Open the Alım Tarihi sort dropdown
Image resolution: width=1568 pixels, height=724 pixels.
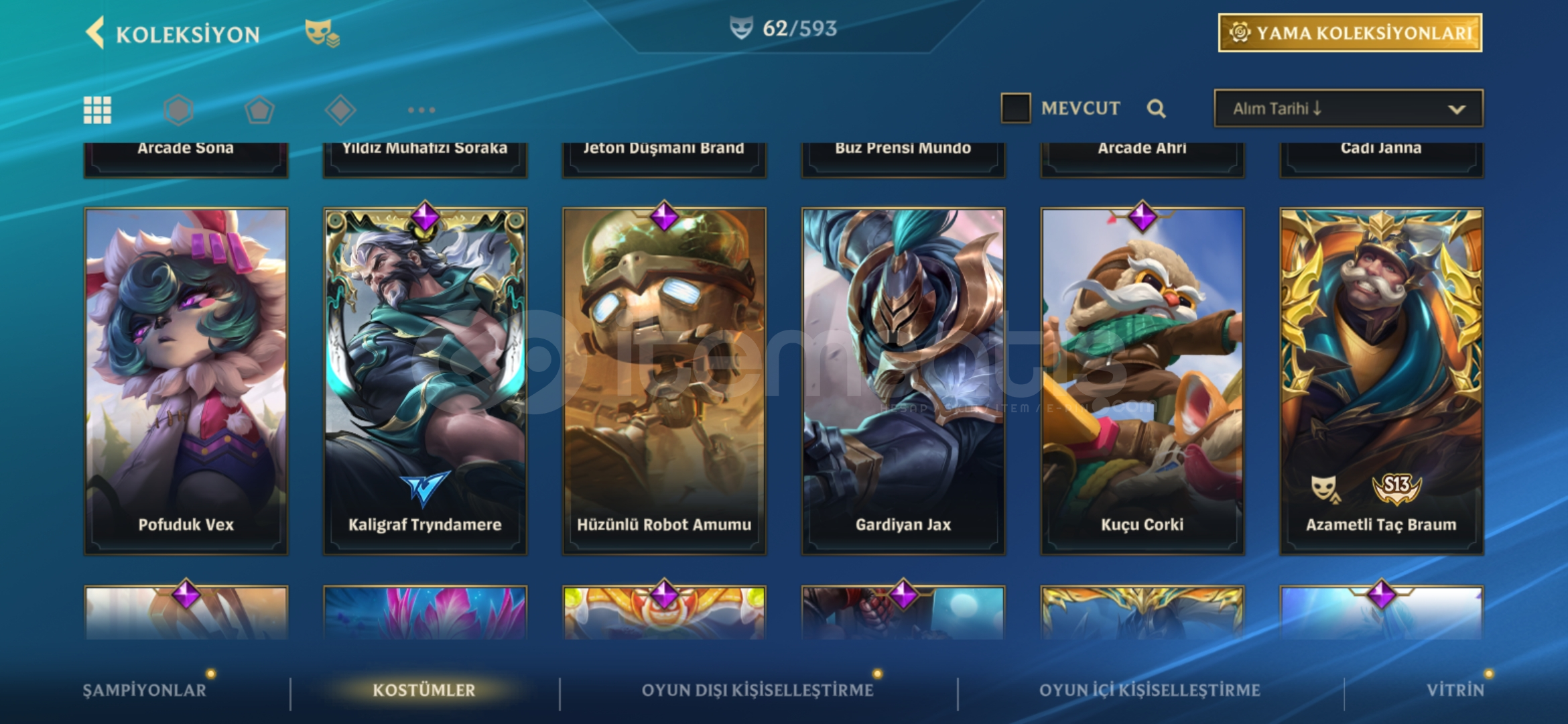click(x=1348, y=109)
